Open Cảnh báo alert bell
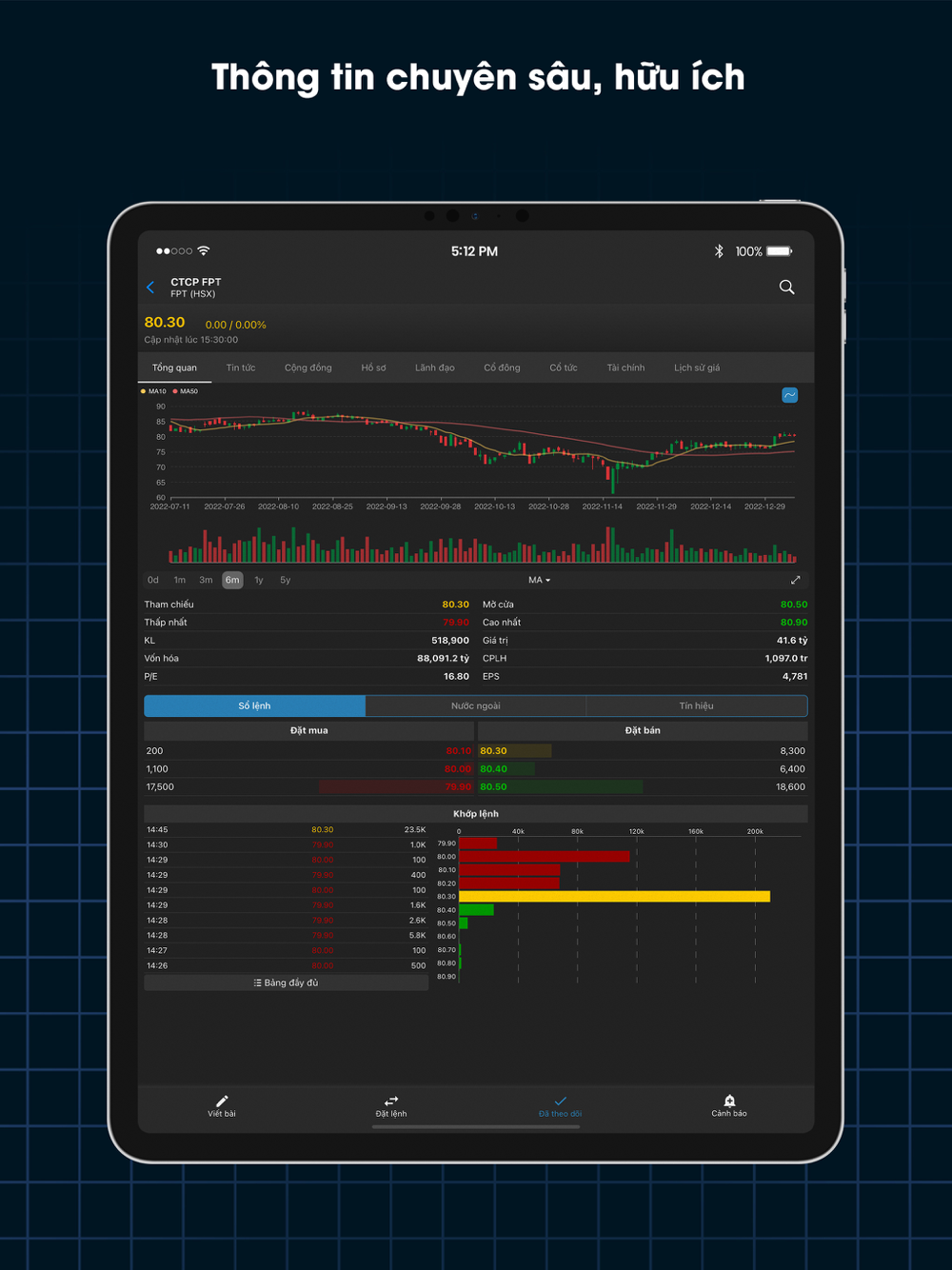Image resolution: width=952 pixels, height=1270 pixels. 729,1101
